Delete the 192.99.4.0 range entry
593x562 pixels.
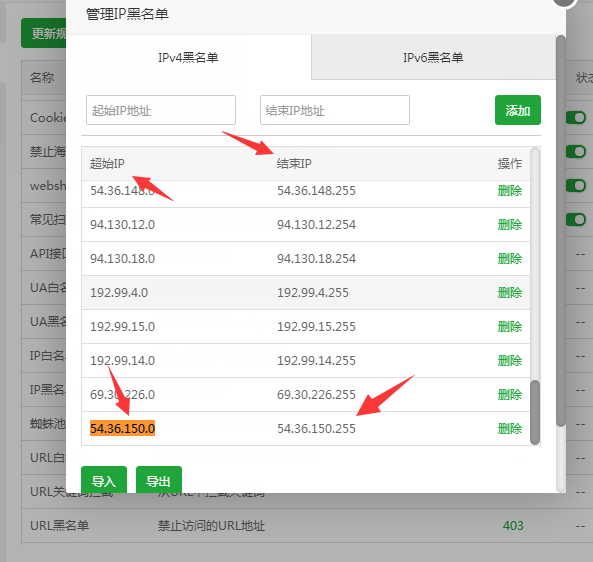[x=509, y=293]
